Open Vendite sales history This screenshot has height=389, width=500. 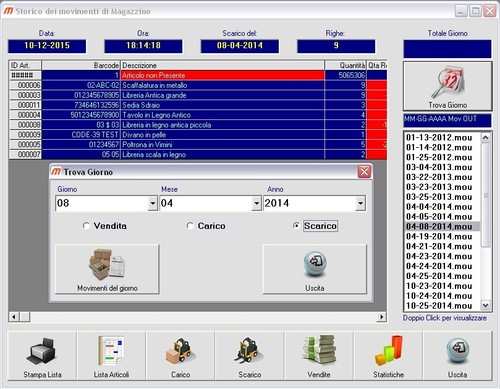(319, 356)
